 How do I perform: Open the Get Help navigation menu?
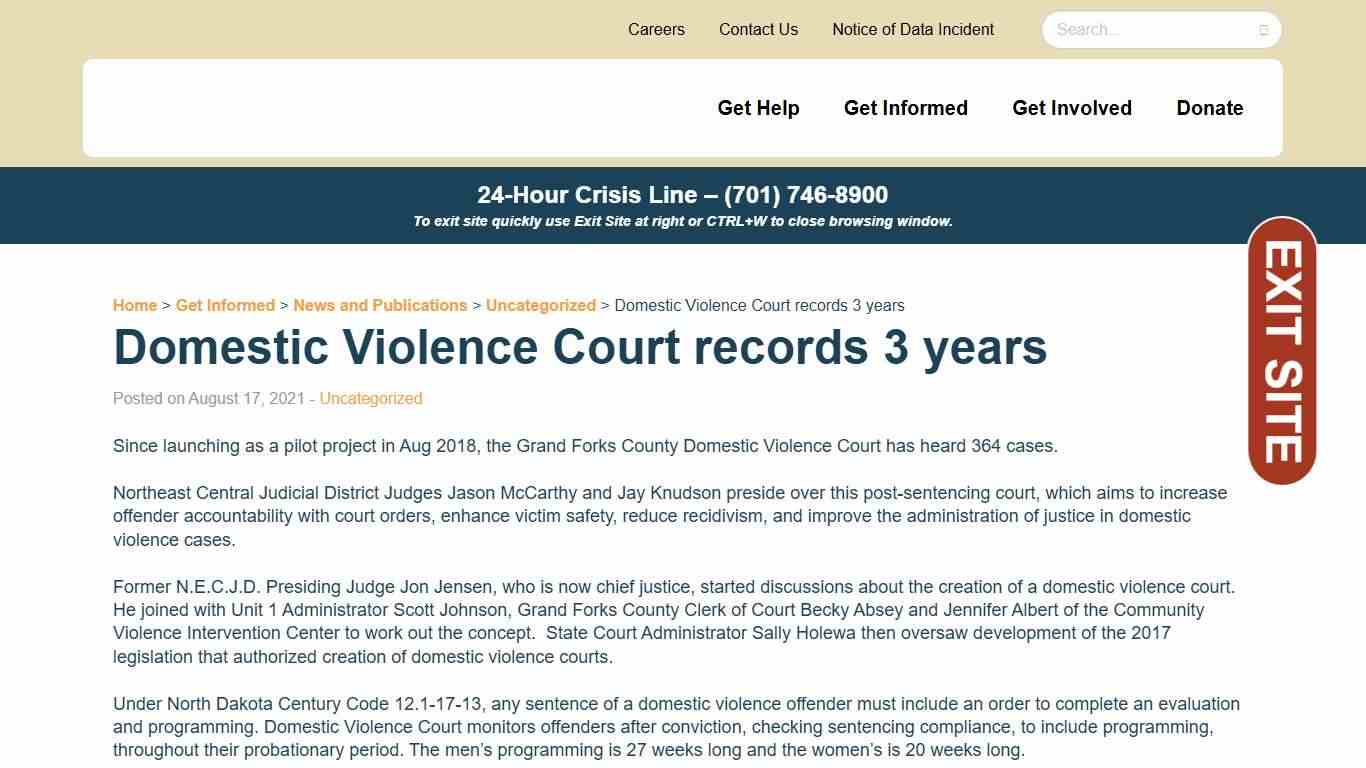point(758,108)
